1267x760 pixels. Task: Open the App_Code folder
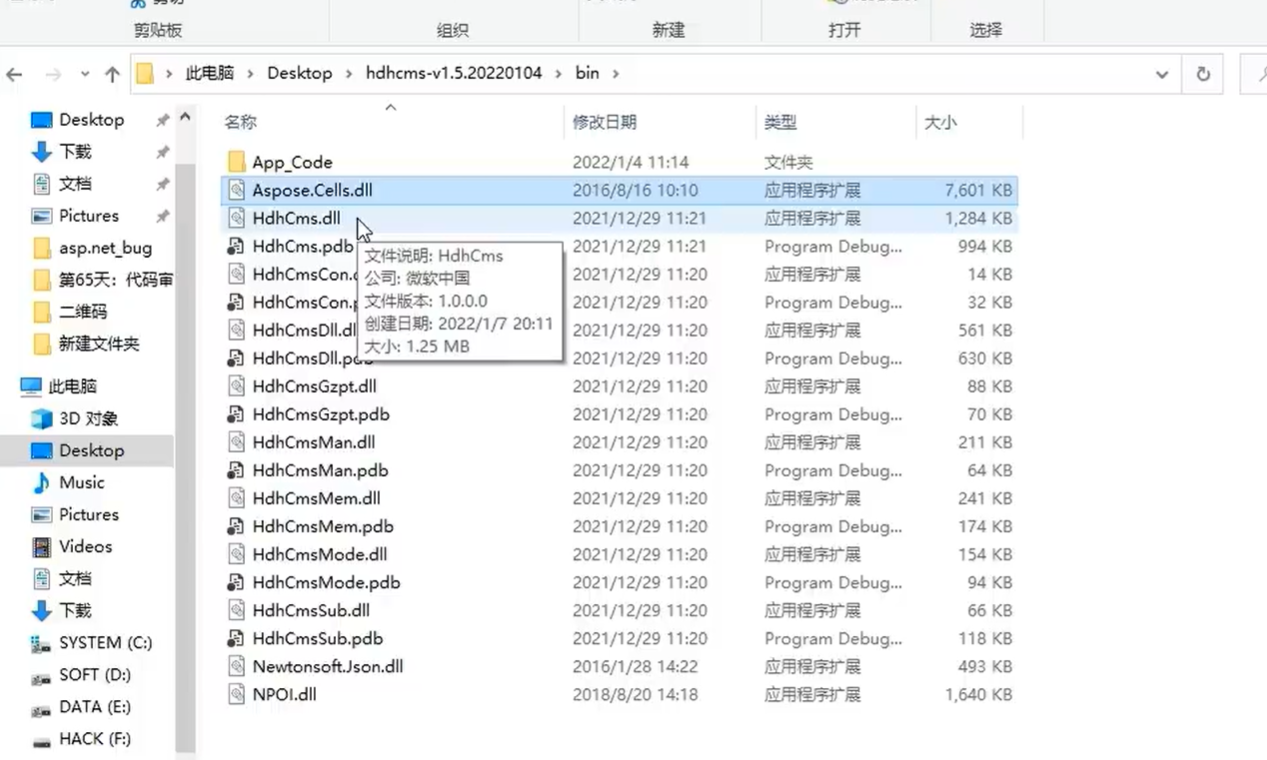(292, 162)
